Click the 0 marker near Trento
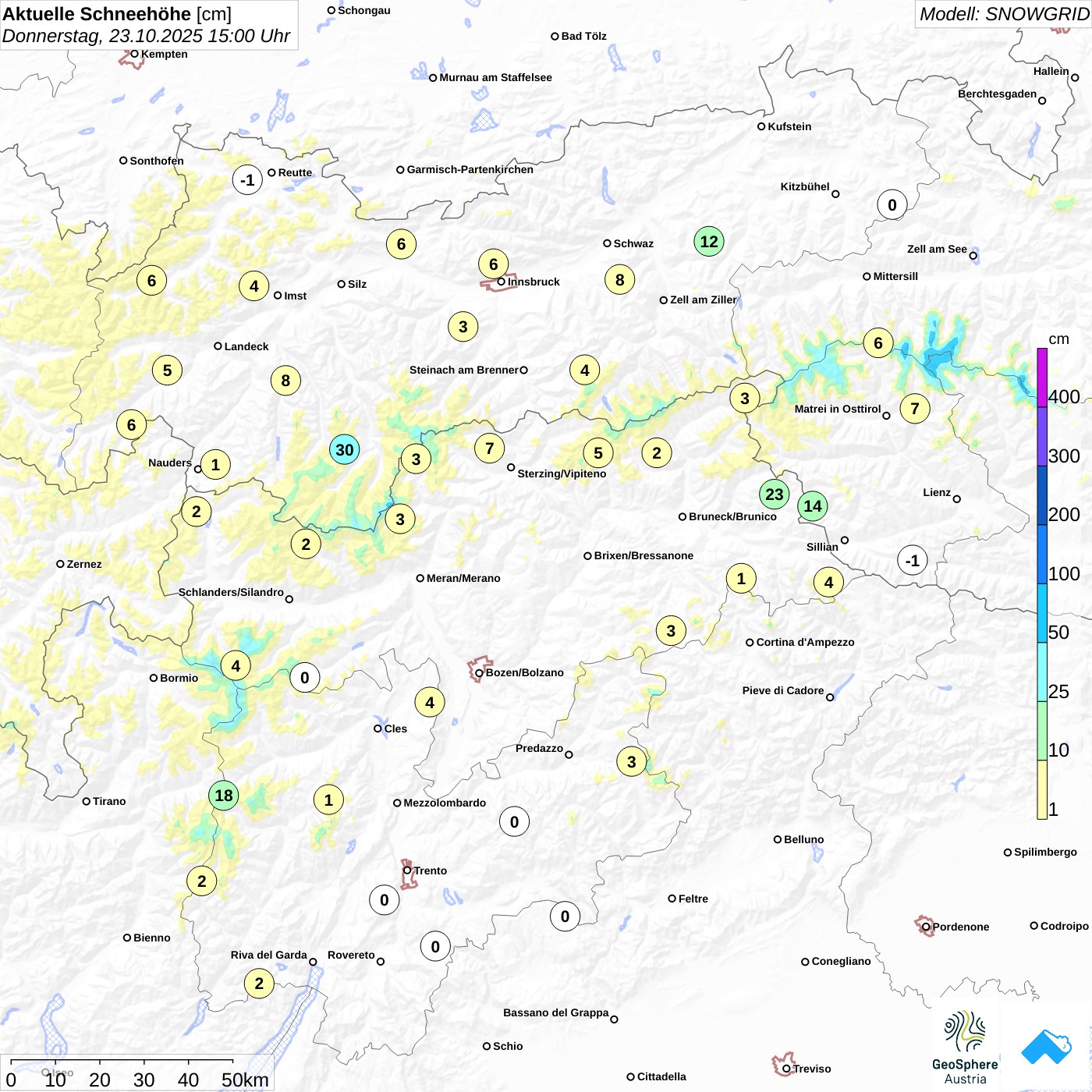Viewport: 1092px width, 1092px height. 385,899
